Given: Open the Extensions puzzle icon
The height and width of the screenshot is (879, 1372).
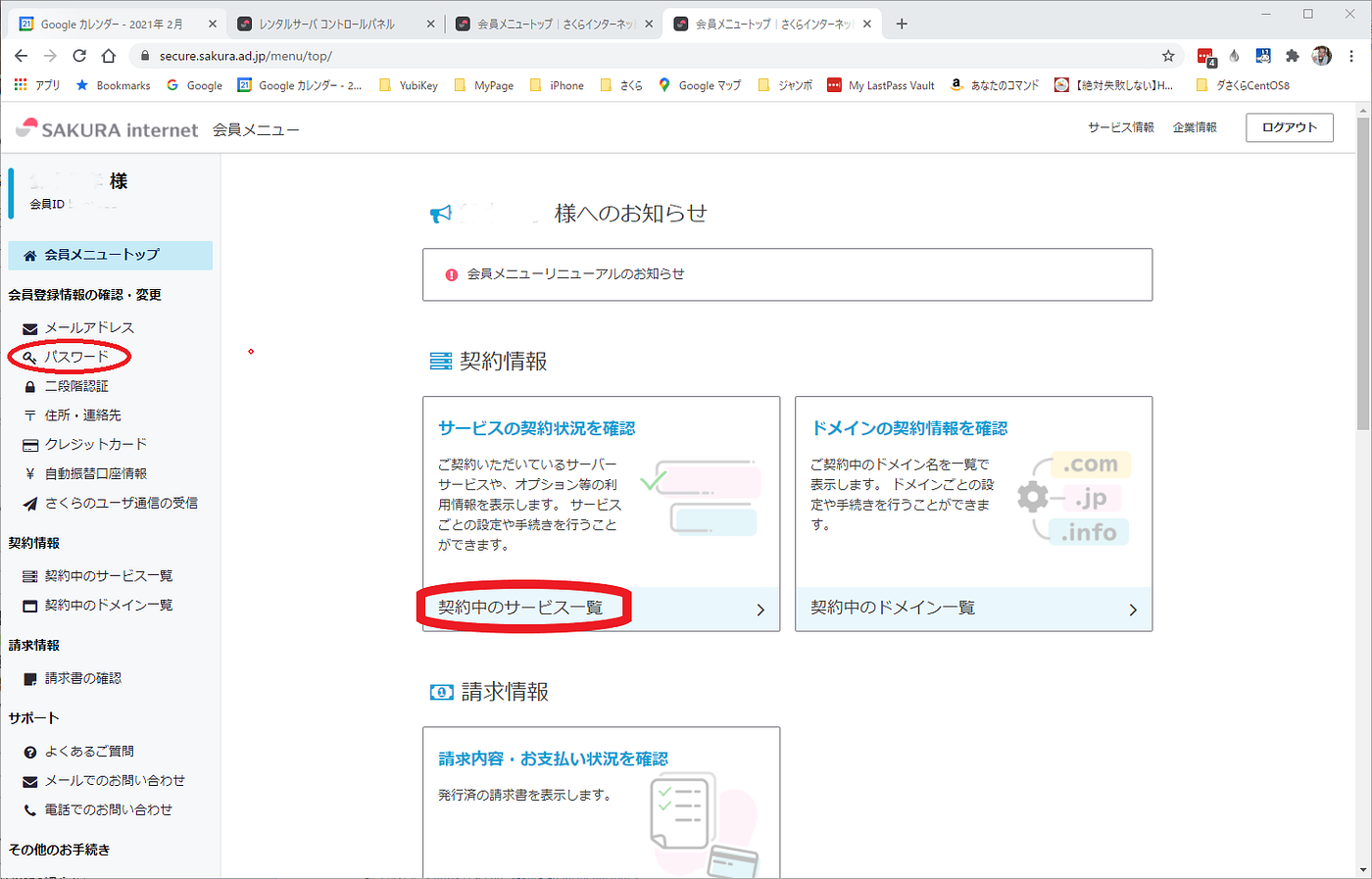Looking at the screenshot, I should (x=1293, y=56).
